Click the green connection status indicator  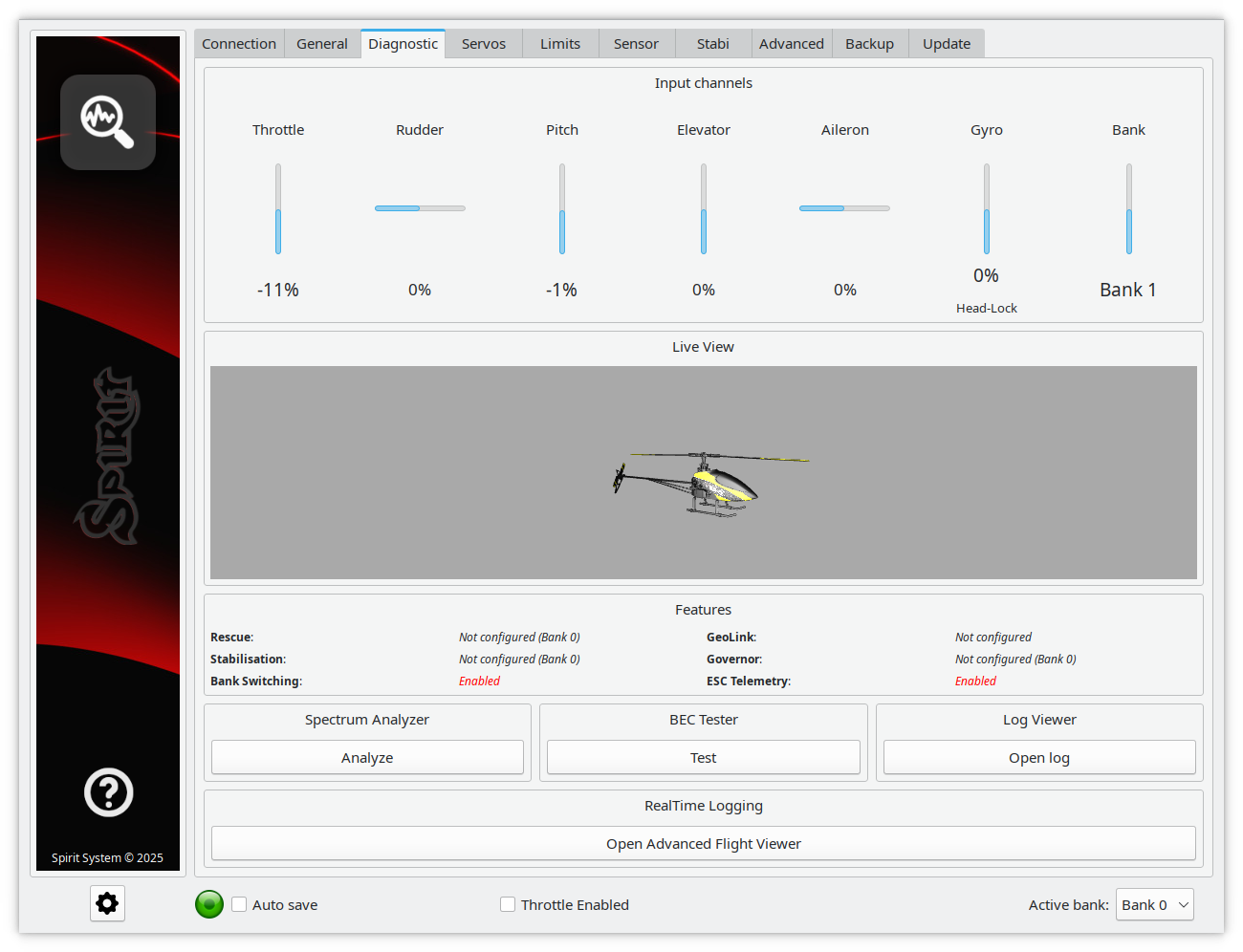(209, 904)
